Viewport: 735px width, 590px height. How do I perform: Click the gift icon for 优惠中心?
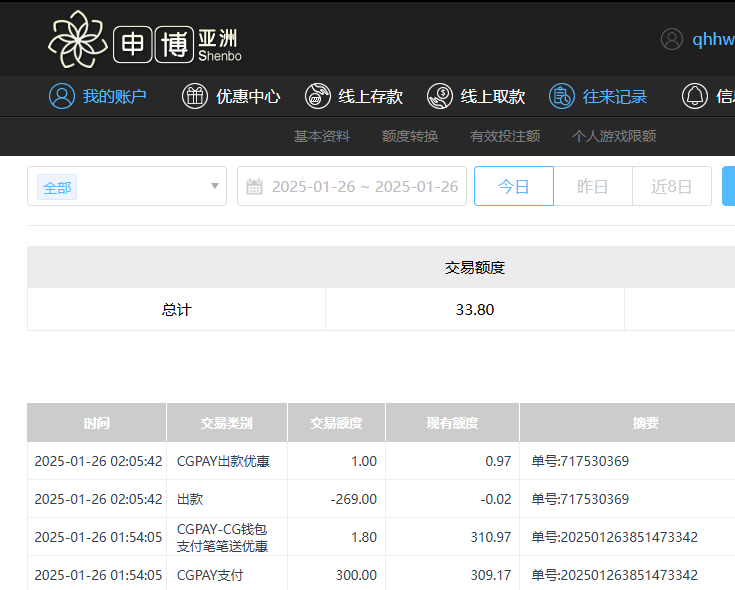coord(195,96)
